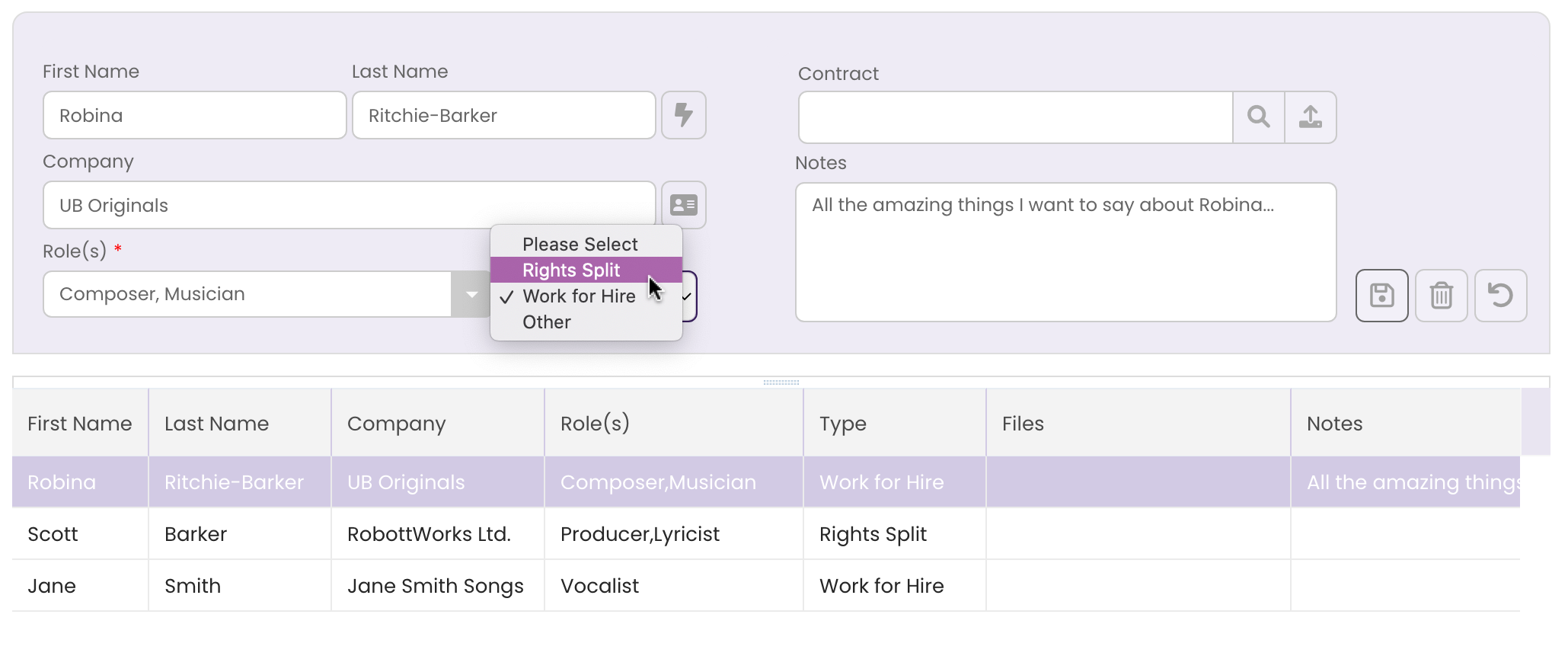Select 'Other' in the type menu
1568x672 pixels.
point(586,322)
